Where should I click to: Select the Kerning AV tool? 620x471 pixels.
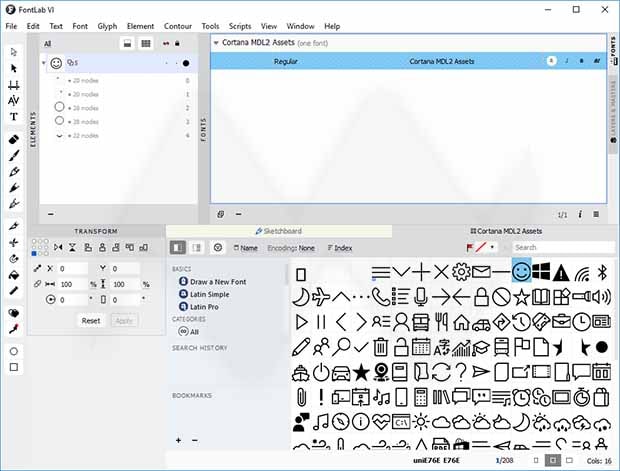pos(13,100)
